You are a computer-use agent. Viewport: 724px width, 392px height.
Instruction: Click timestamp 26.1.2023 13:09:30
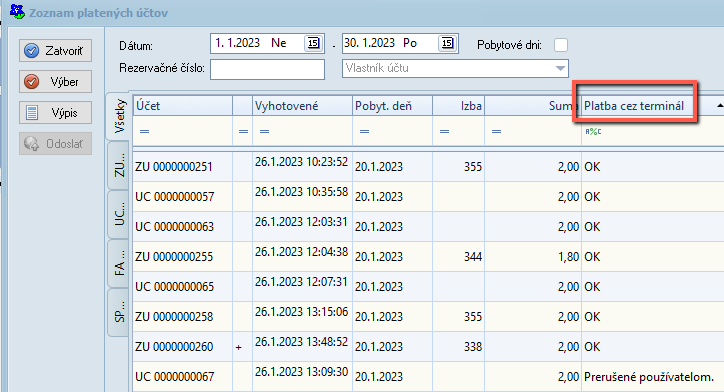[x=301, y=372]
